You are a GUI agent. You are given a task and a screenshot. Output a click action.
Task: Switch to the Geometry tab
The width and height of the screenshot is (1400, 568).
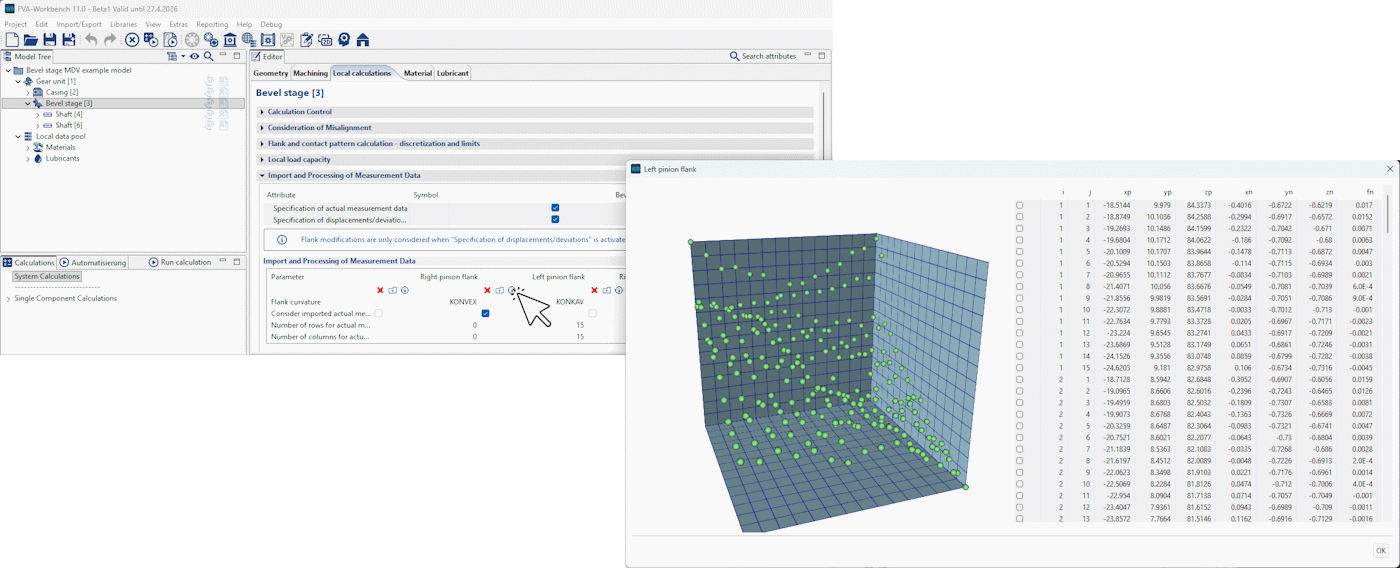[270, 73]
